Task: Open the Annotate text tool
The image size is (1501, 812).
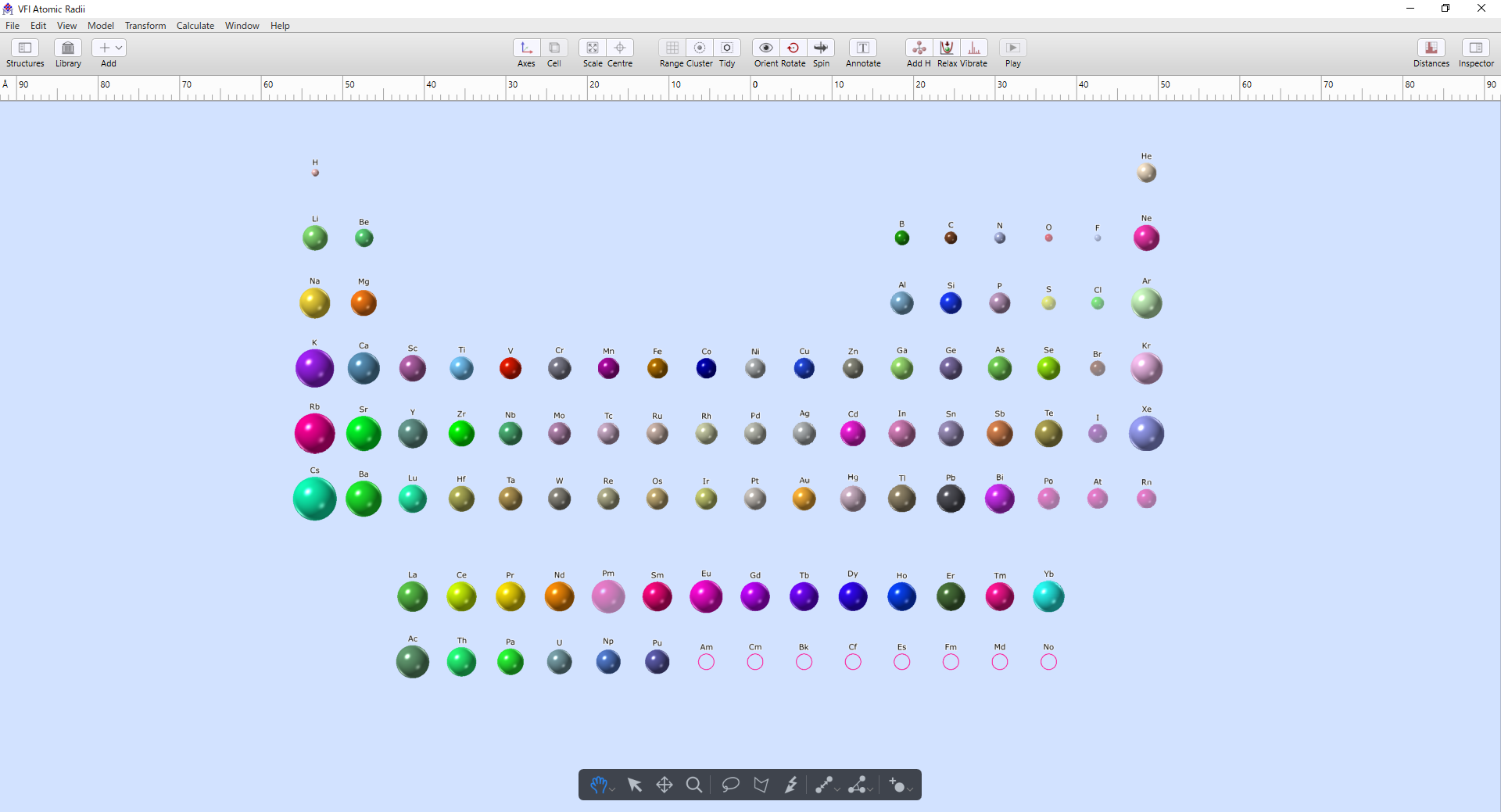Action: click(x=863, y=48)
